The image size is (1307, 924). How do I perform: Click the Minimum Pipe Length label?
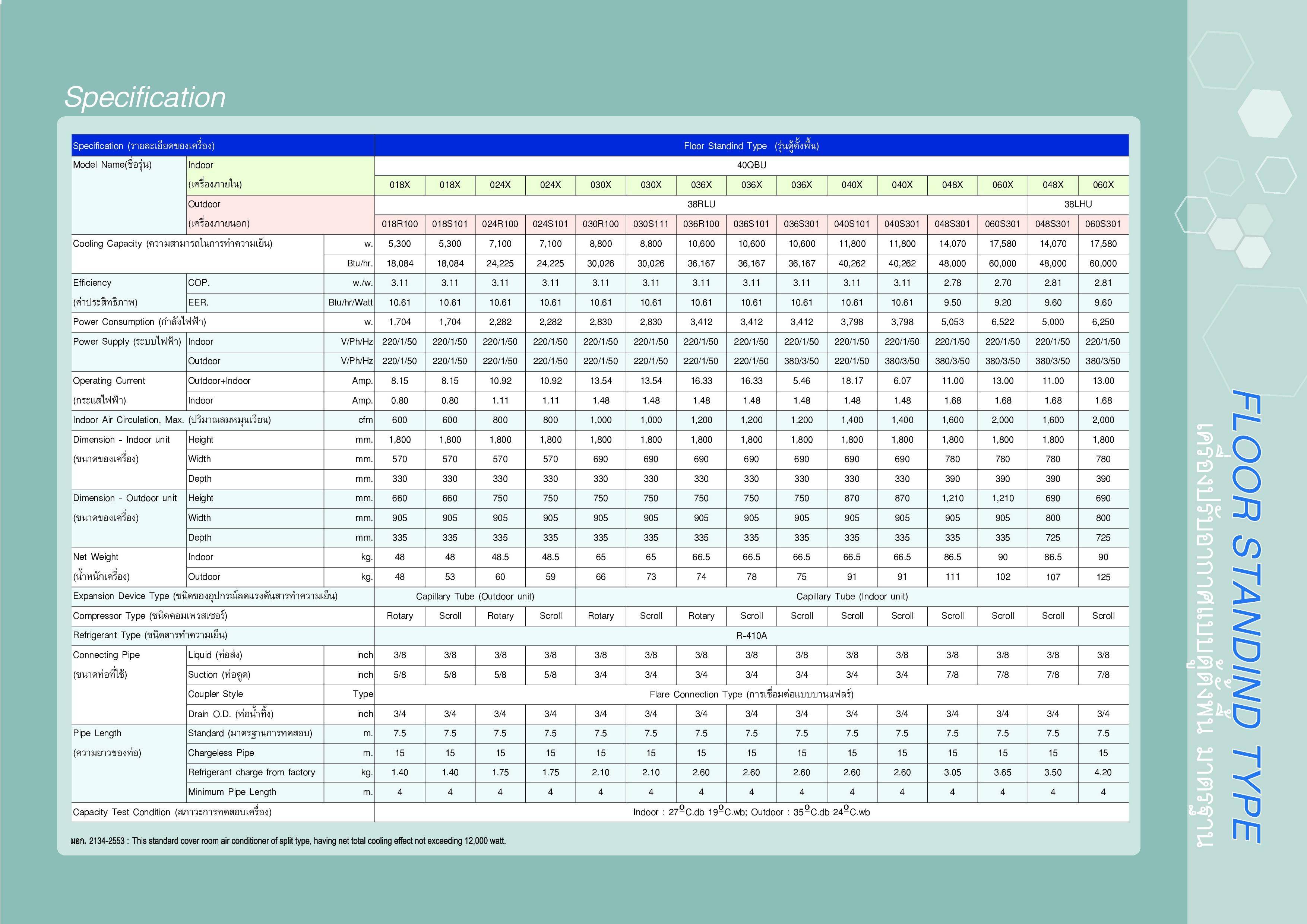[x=232, y=792]
